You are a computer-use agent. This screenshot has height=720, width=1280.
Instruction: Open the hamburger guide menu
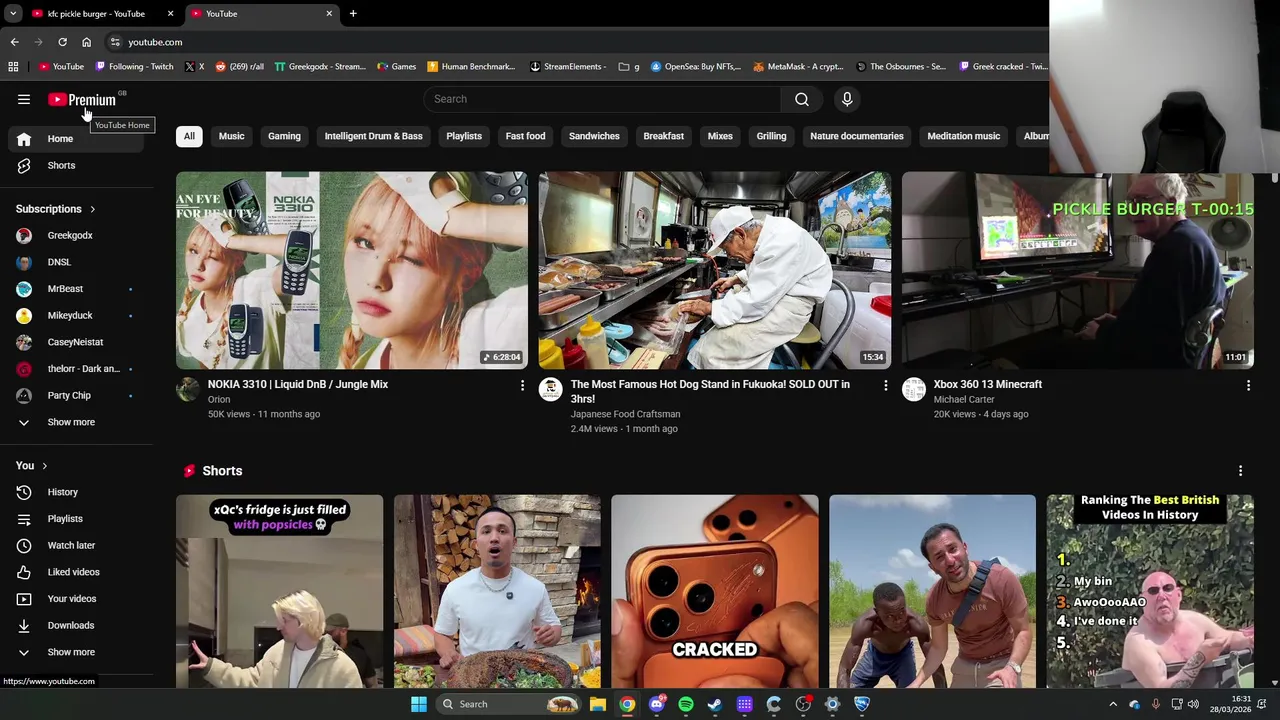pos(24,99)
